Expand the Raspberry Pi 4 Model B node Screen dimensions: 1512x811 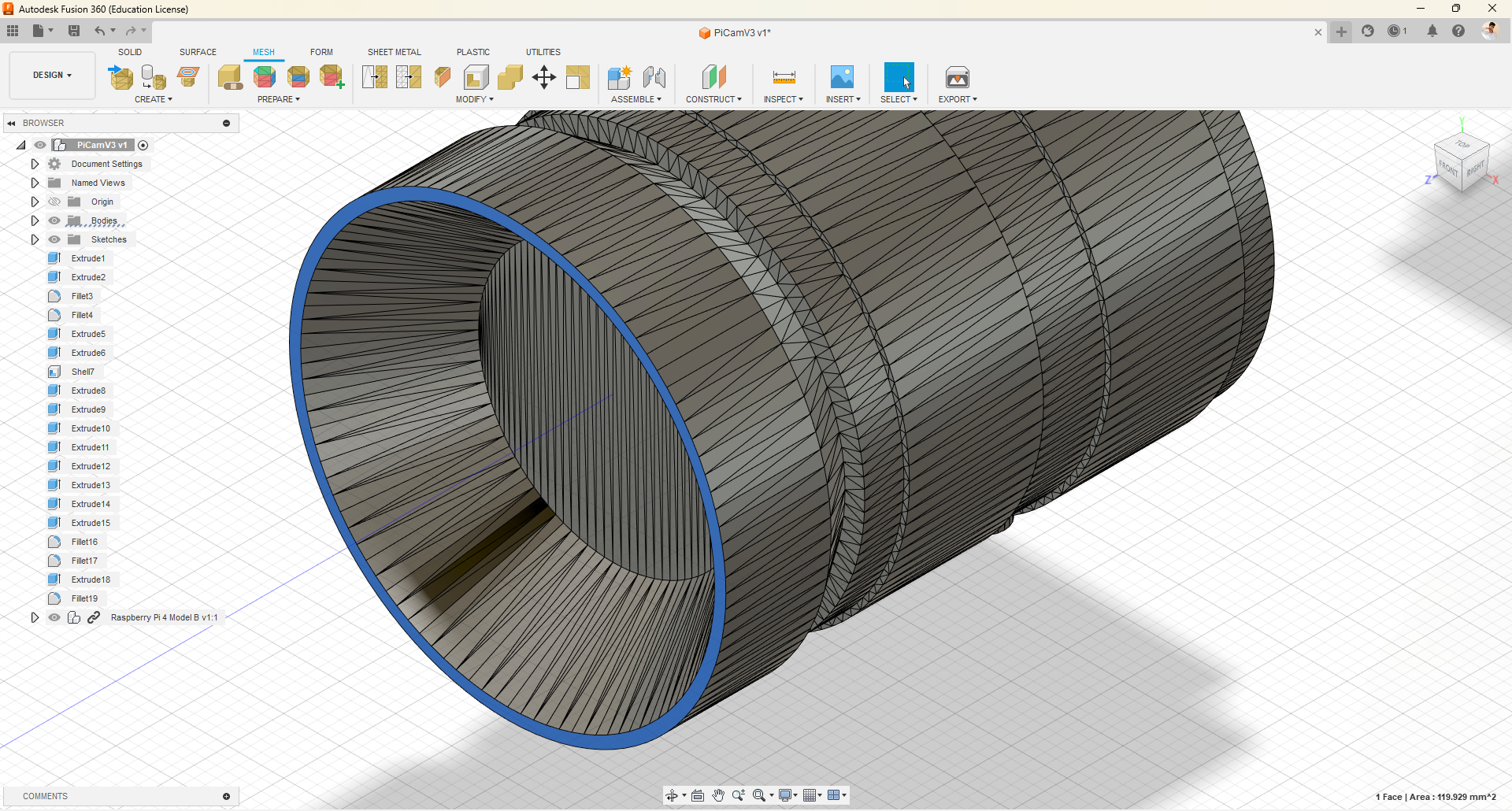tap(35, 617)
